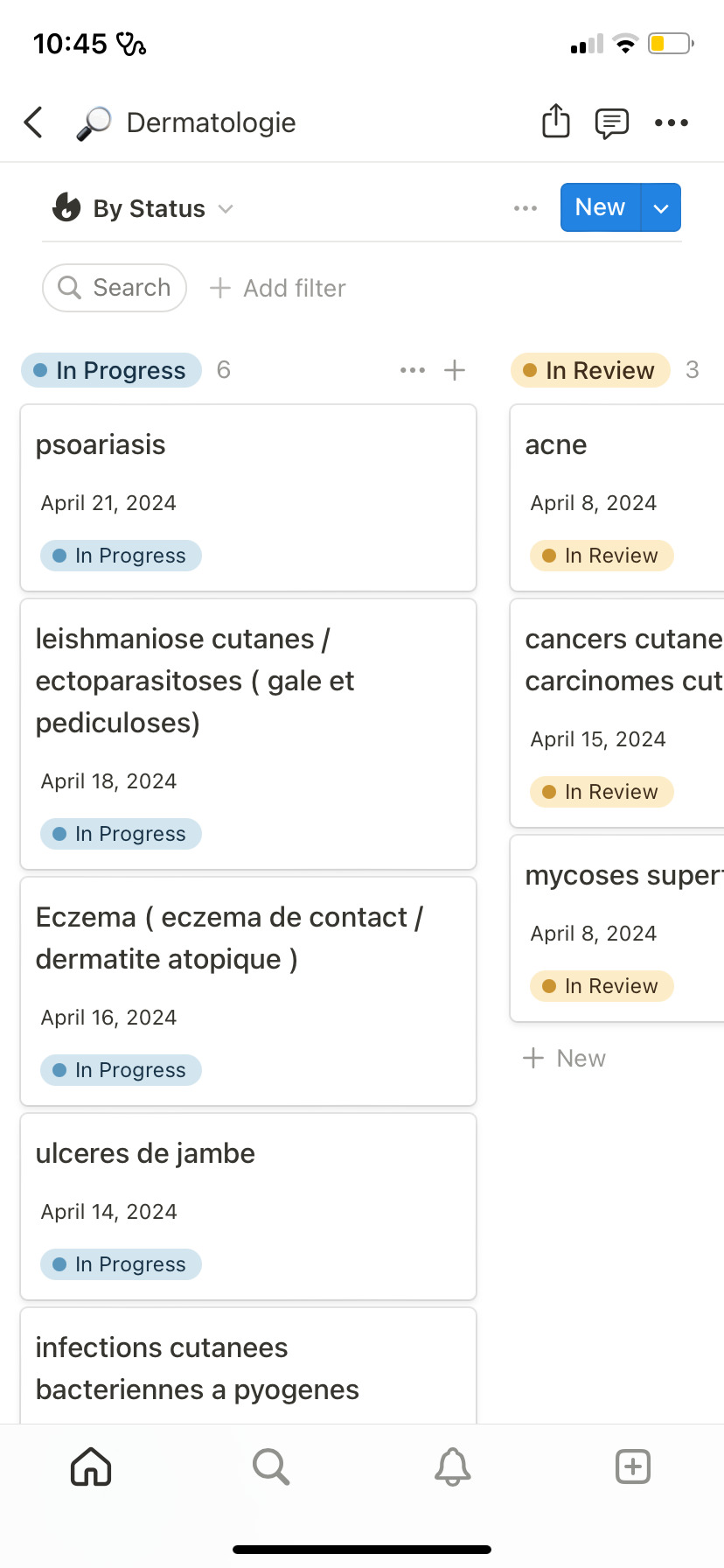Click the blue New button
The image size is (724, 1568).
tap(601, 207)
